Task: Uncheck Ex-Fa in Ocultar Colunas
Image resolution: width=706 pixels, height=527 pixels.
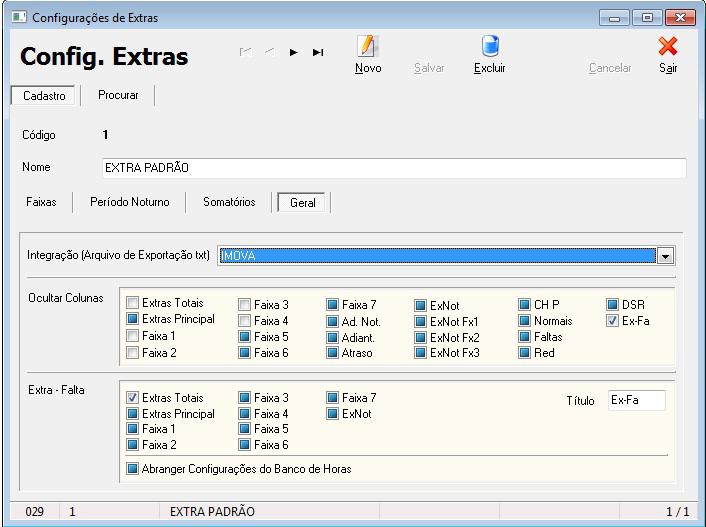Action: pyautogui.click(x=613, y=321)
